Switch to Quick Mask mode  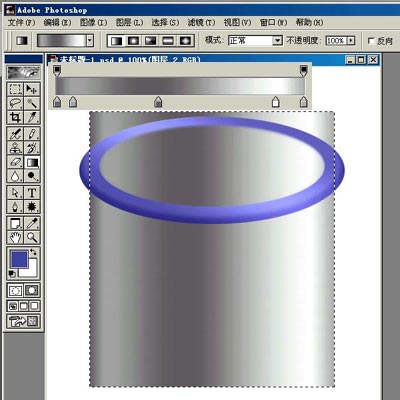(x=32, y=290)
